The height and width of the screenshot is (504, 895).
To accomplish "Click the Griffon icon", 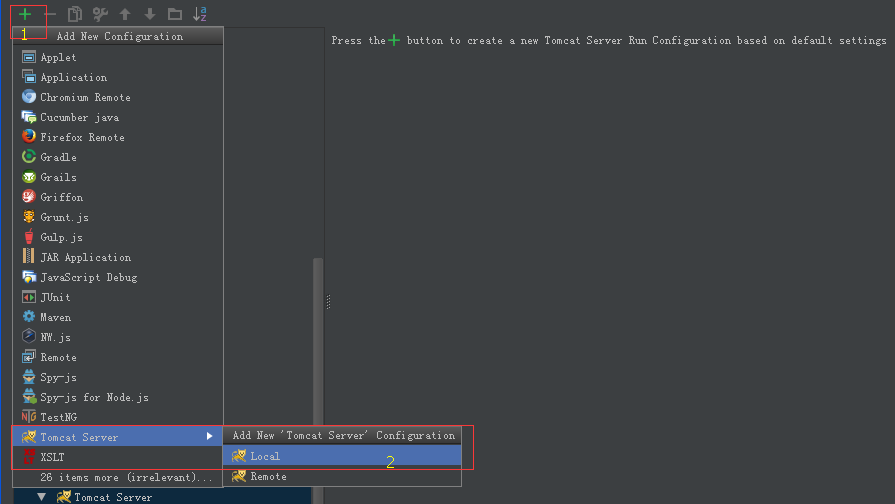I will click(29, 196).
